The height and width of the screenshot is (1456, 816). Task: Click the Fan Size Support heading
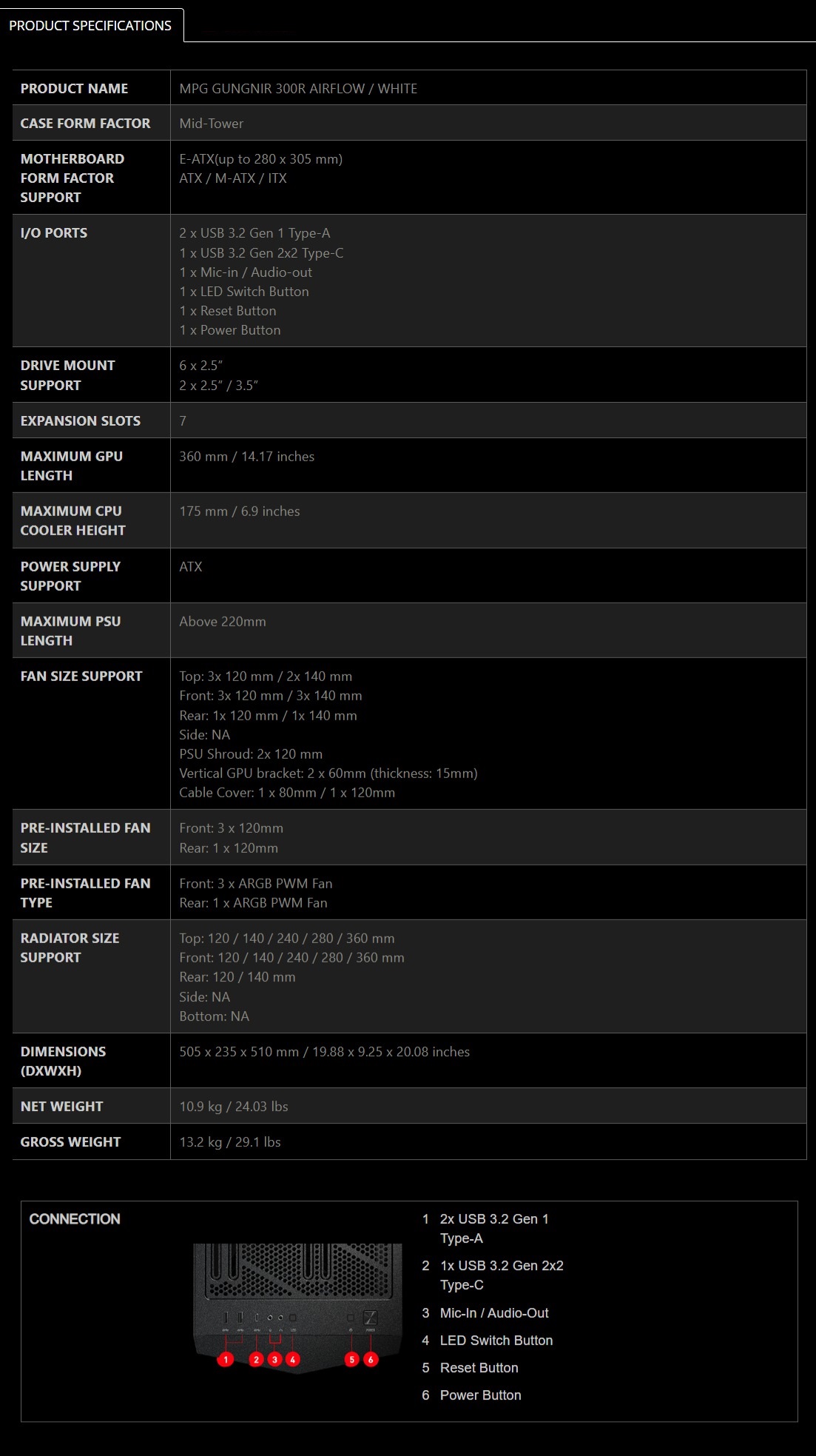pyautogui.click(x=81, y=676)
